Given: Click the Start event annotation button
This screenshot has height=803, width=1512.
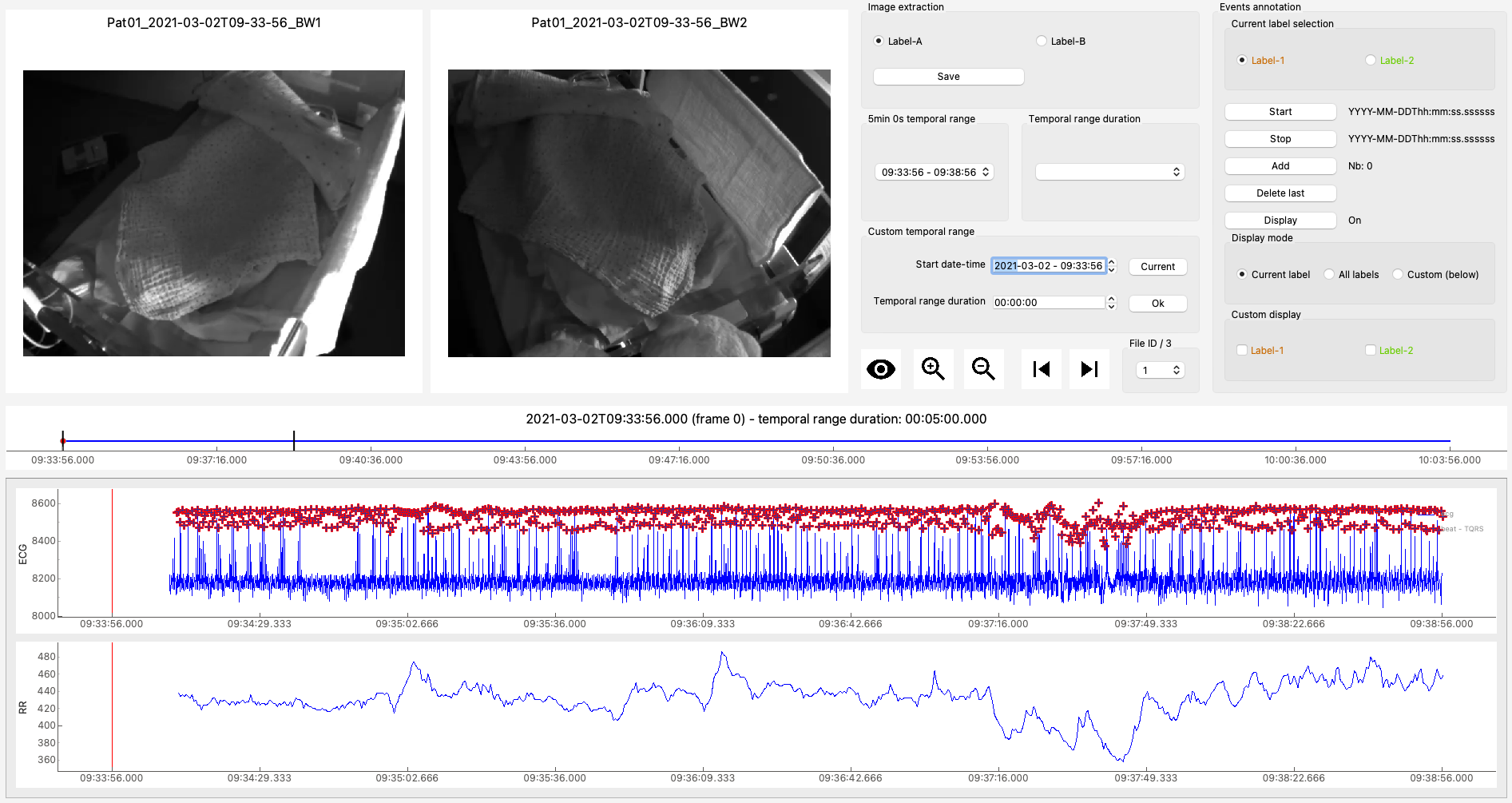Looking at the screenshot, I should pyautogui.click(x=1280, y=112).
